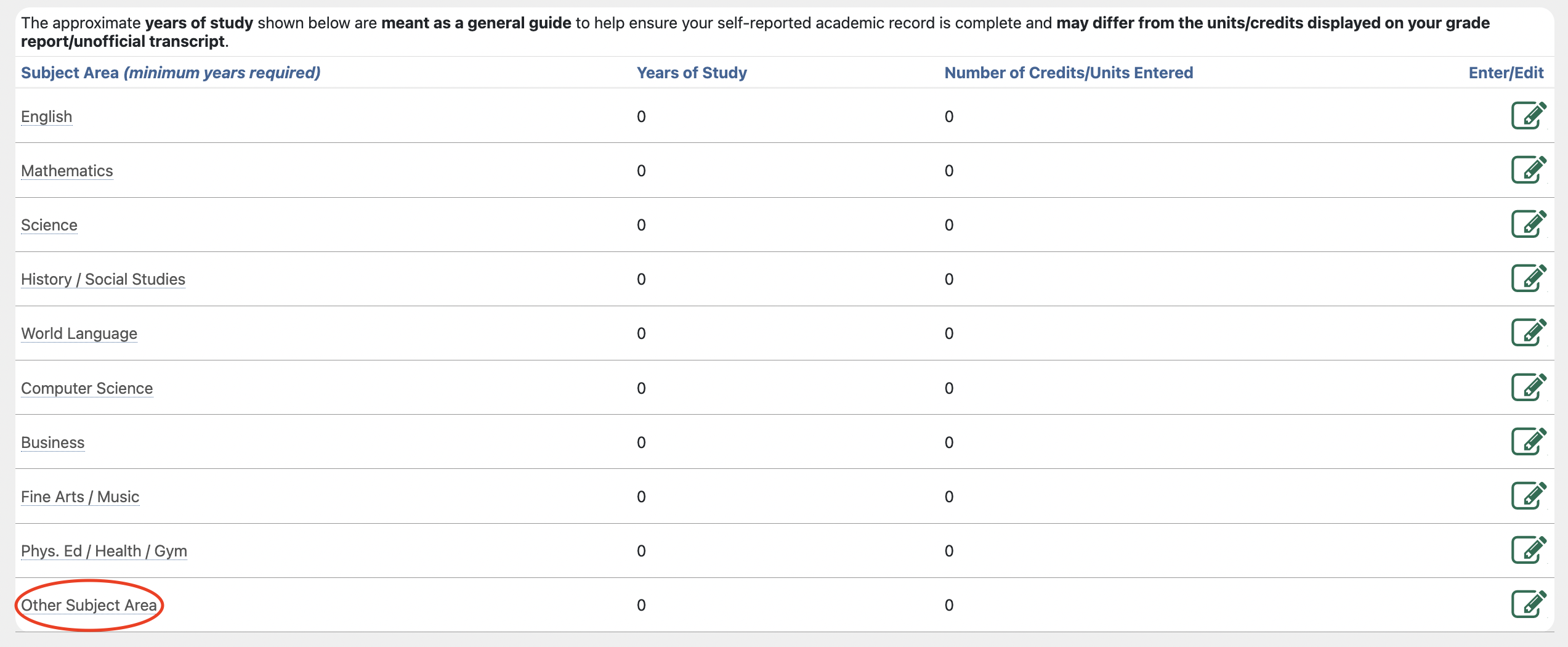
Task: Edit the Business row entry icon
Action: (1528, 442)
